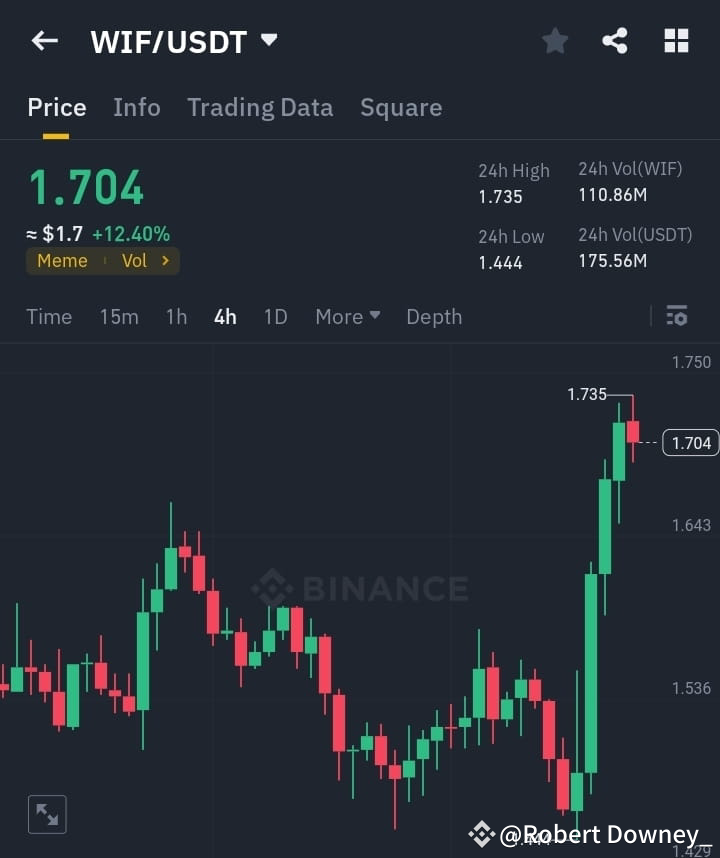Image resolution: width=720 pixels, height=858 pixels.
Task: Open the Square tab
Action: pyautogui.click(x=401, y=107)
